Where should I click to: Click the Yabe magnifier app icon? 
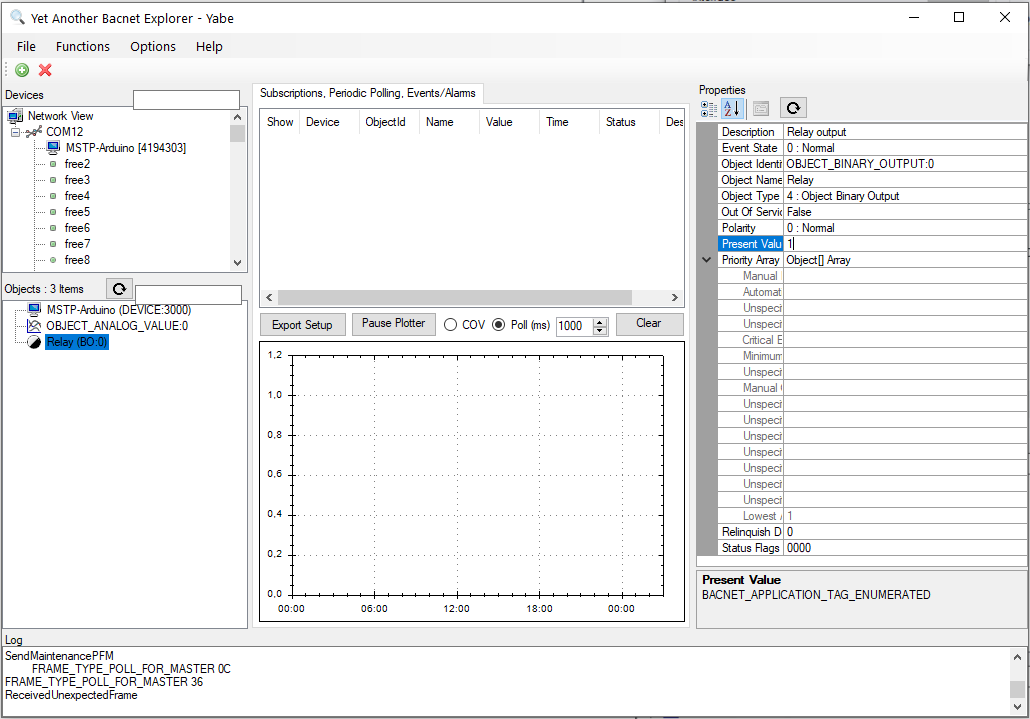click(x=17, y=18)
